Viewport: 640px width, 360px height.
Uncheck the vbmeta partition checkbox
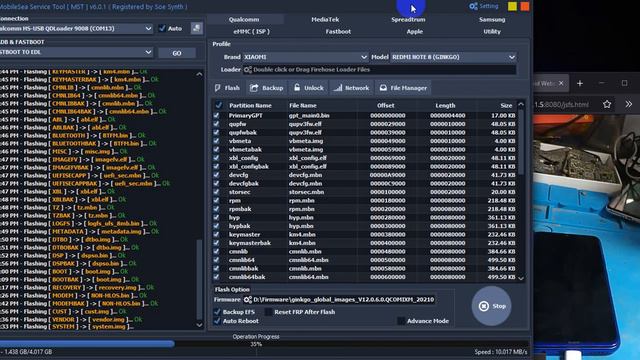(216, 141)
